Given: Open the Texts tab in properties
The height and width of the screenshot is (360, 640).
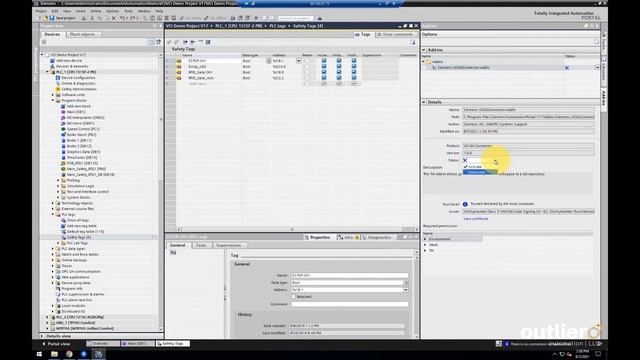Looking at the screenshot, I should coord(201,245).
